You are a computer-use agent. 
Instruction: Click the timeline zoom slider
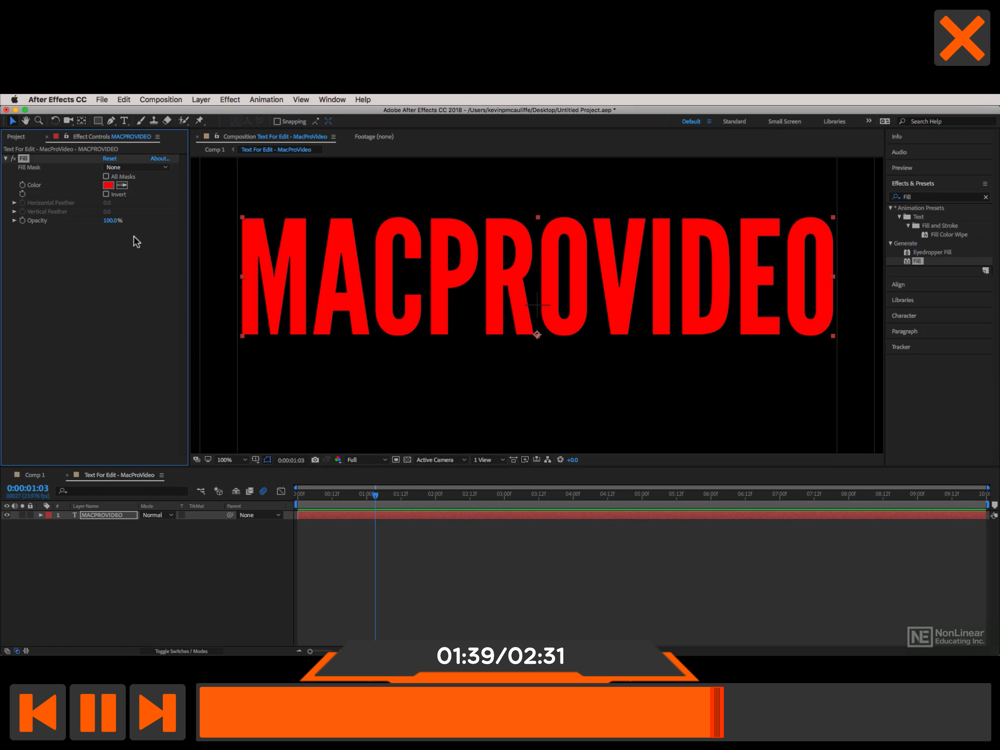[x=311, y=651]
